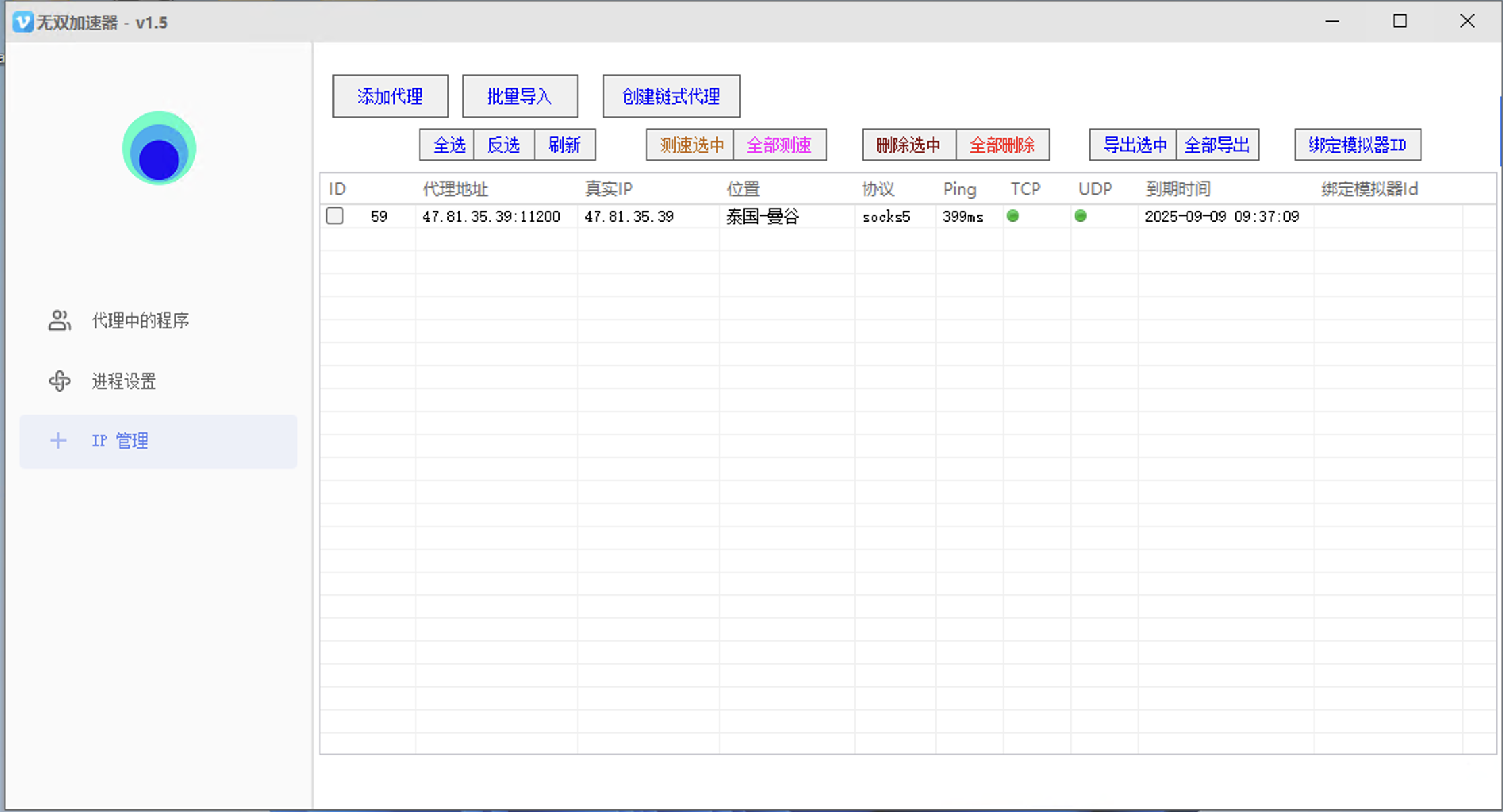The height and width of the screenshot is (812, 1503).
Task: Tick the checkbox for proxy row 59
Action: tap(335, 216)
